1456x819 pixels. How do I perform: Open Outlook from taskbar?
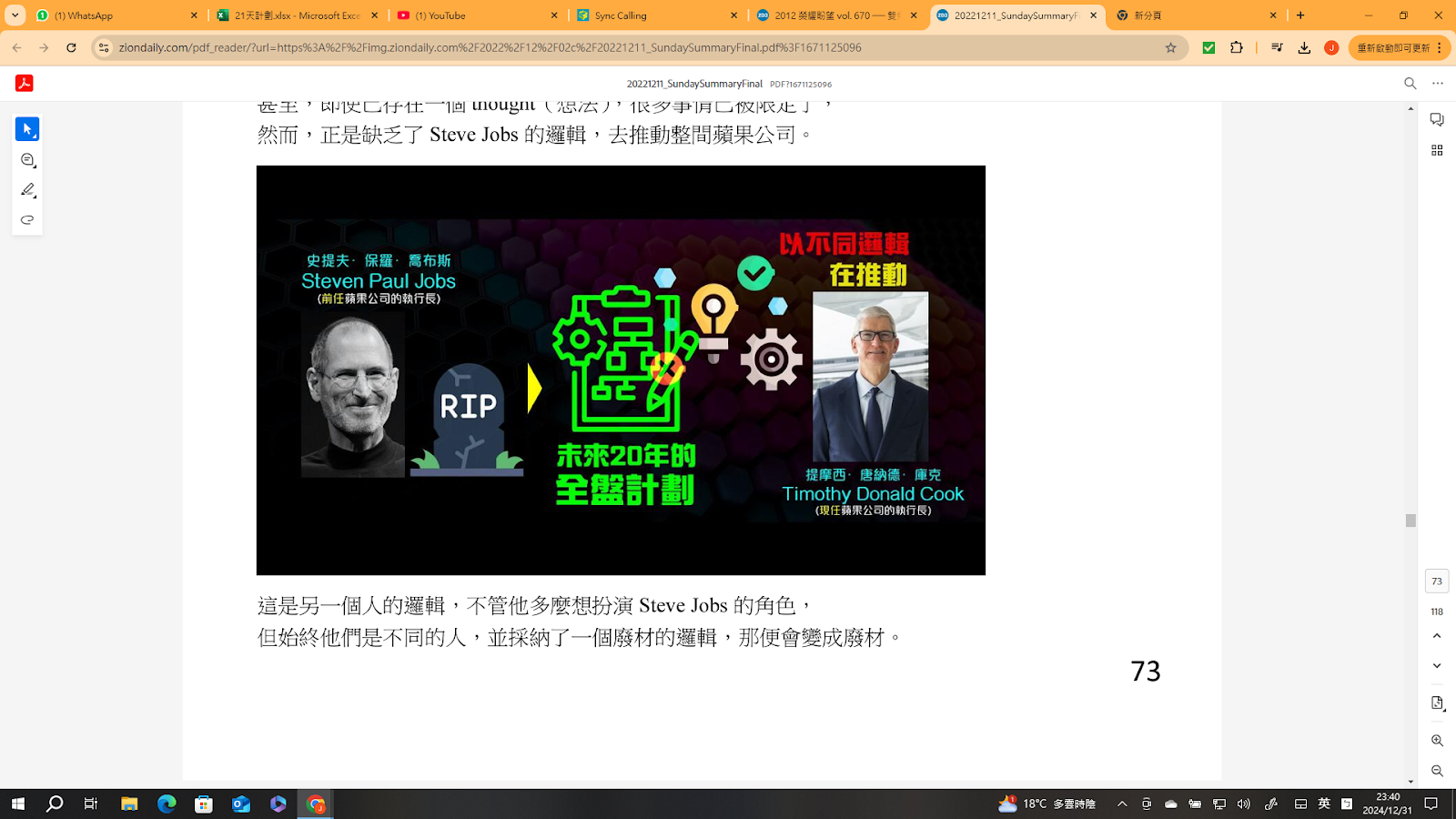click(x=241, y=804)
